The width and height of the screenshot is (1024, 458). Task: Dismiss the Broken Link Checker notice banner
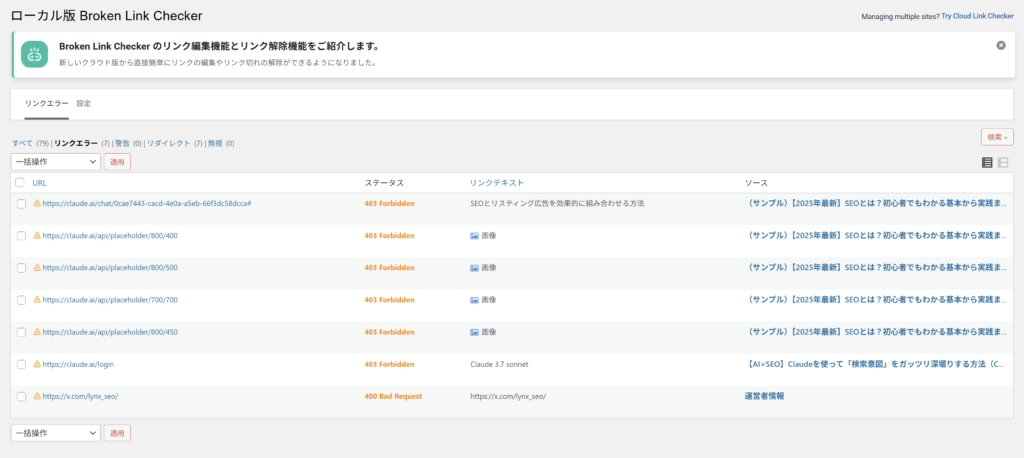[1001, 45]
